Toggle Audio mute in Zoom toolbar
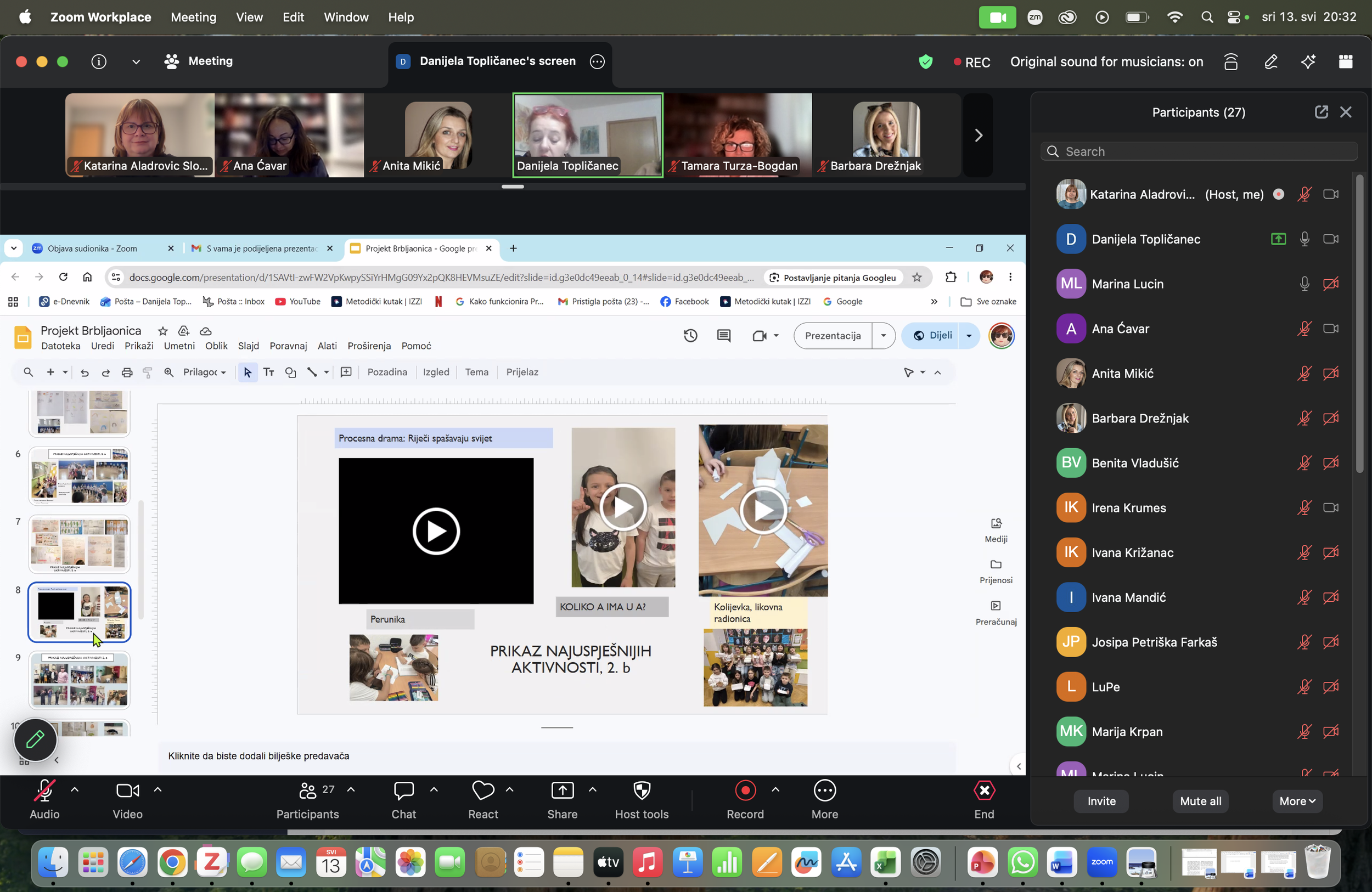Image resolution: width=1372 pixels, height=892 pixels. pyautogui.click(x=44, y=800)
